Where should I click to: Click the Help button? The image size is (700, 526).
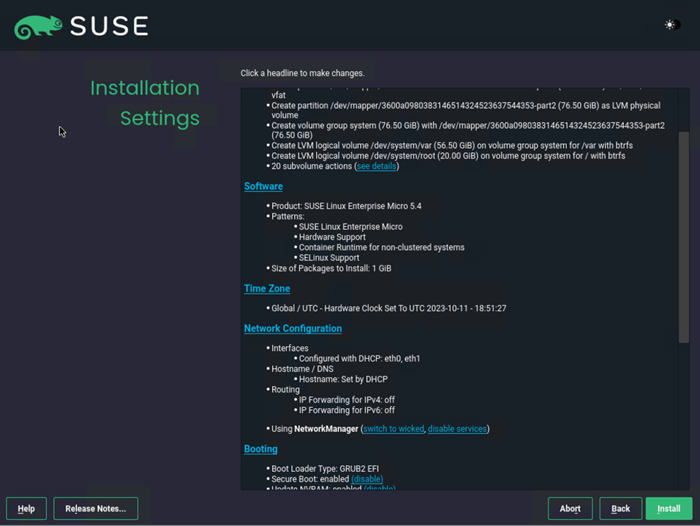(x=26, y=509)
